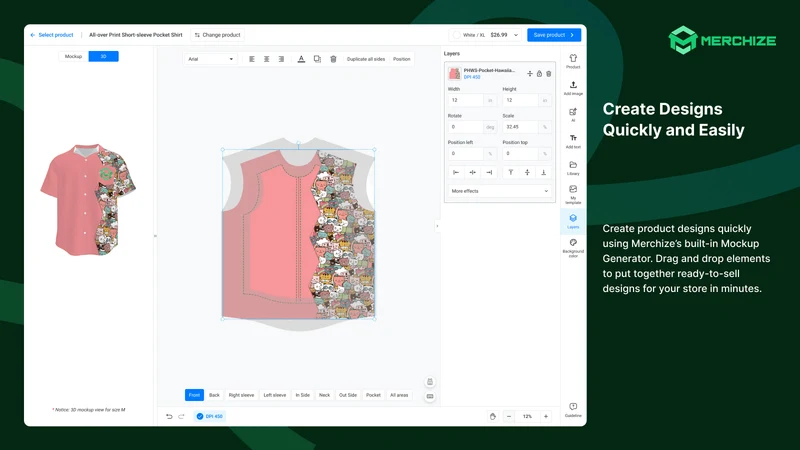Select the In Side tab
Viewport: 800px width, 450px height.
(x=303, y=395)
